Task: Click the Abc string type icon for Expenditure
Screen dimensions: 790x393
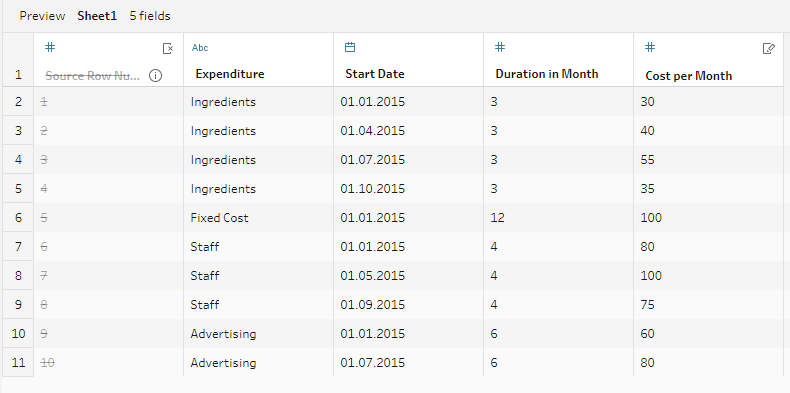Action: 200,48
